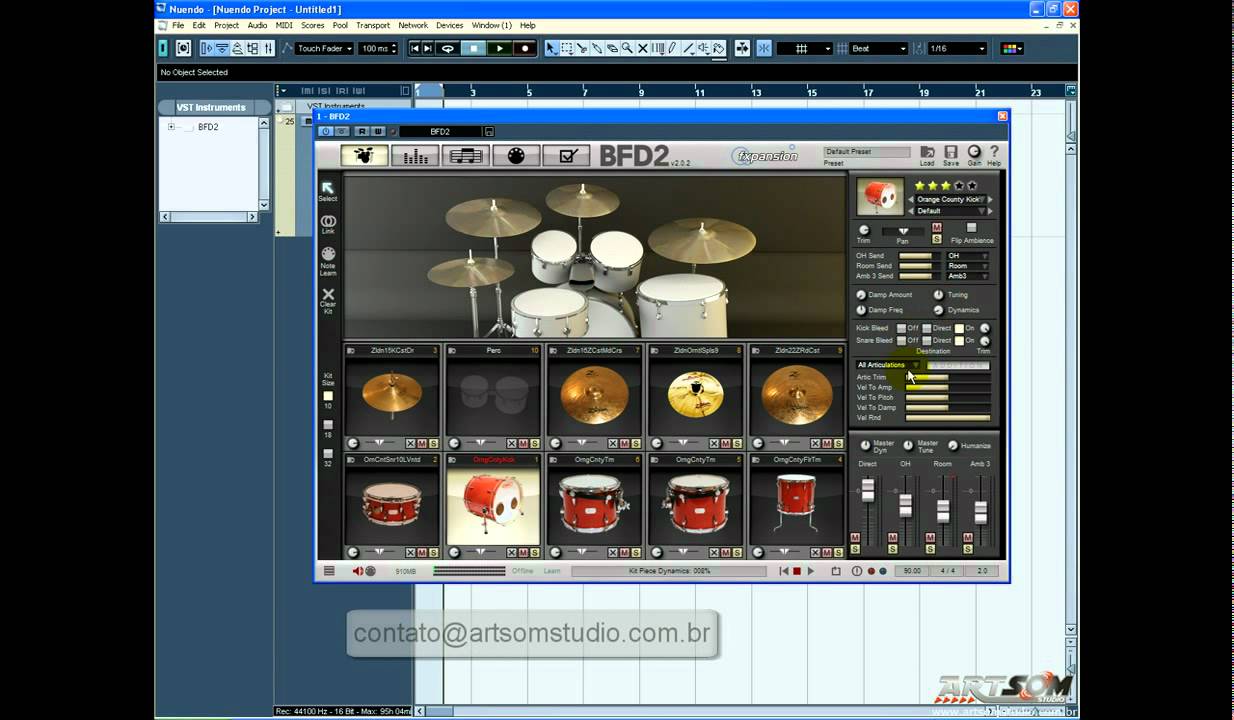This screenshot has width=1234, height=720.
Task: Click BFD2 groove transport play arrow
Action: click(x=810, y=571)
